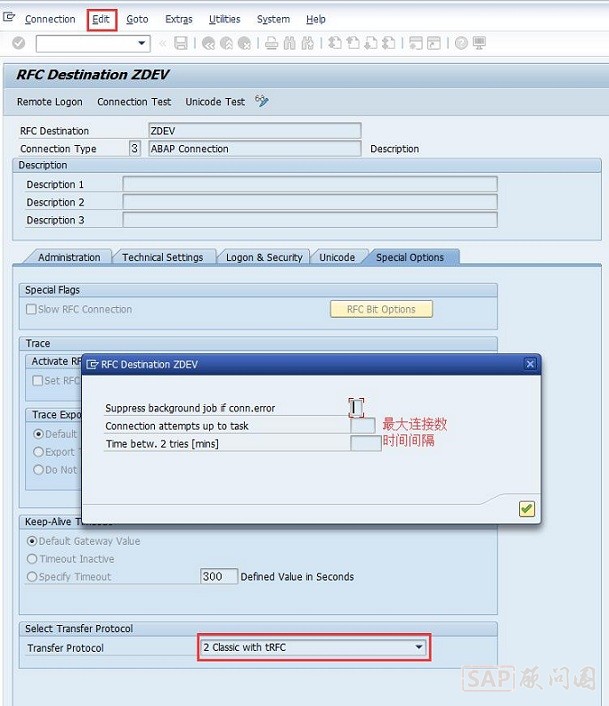The height and width of the screenshot is (706, 609).
Task: Click the Connection Type field showing 3
Action: pyautogui.click(x=135, y=148)
